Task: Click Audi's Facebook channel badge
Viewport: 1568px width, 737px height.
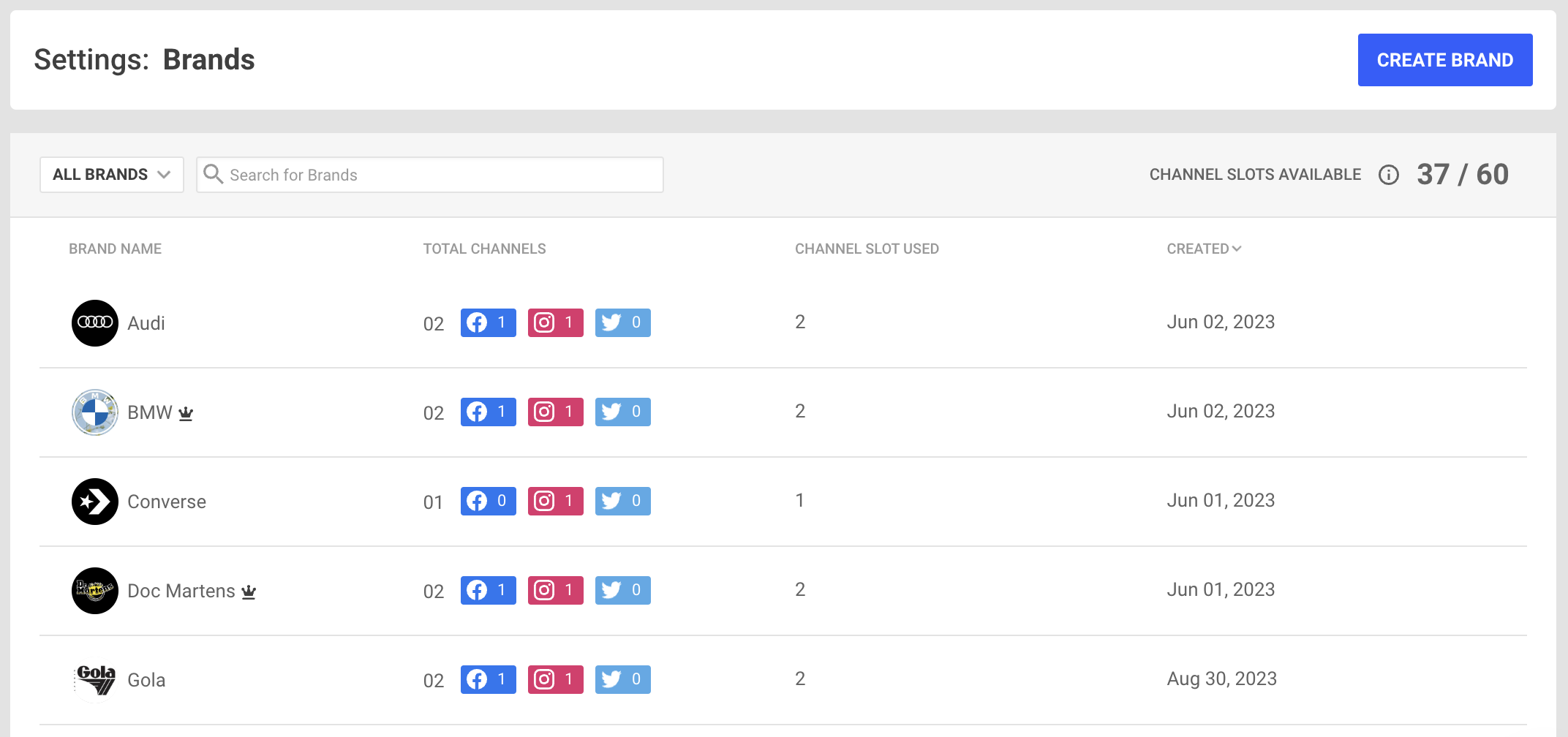Action: tap(489, 322)
